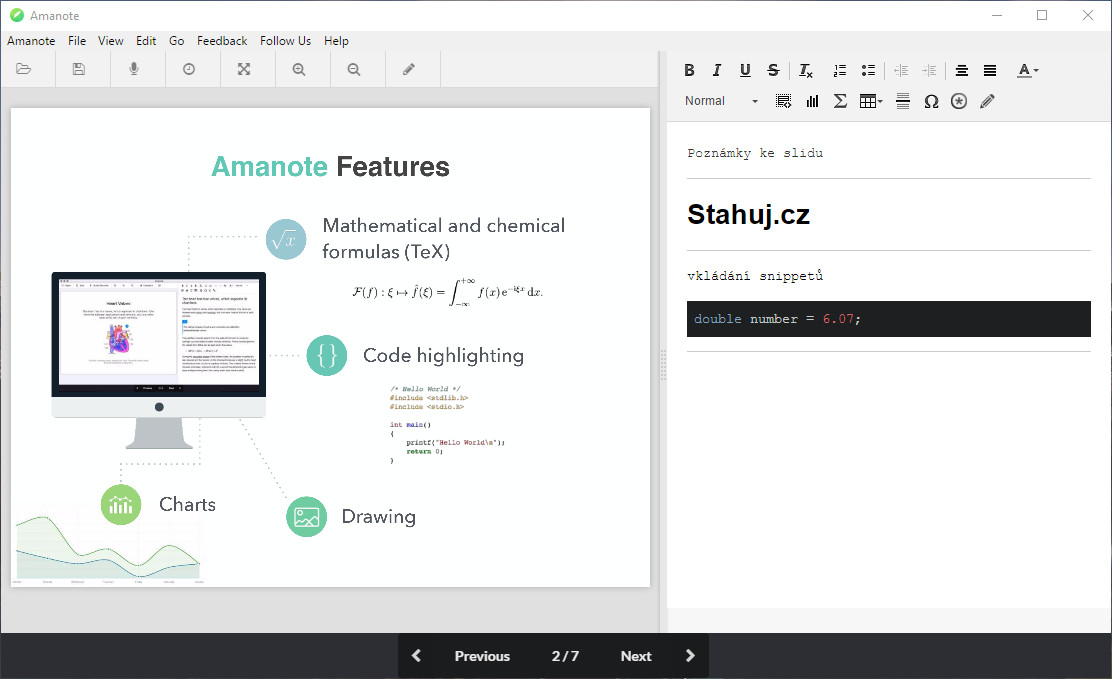
Task: Insert a horizontal line
Action: click(x=903, y=101)
